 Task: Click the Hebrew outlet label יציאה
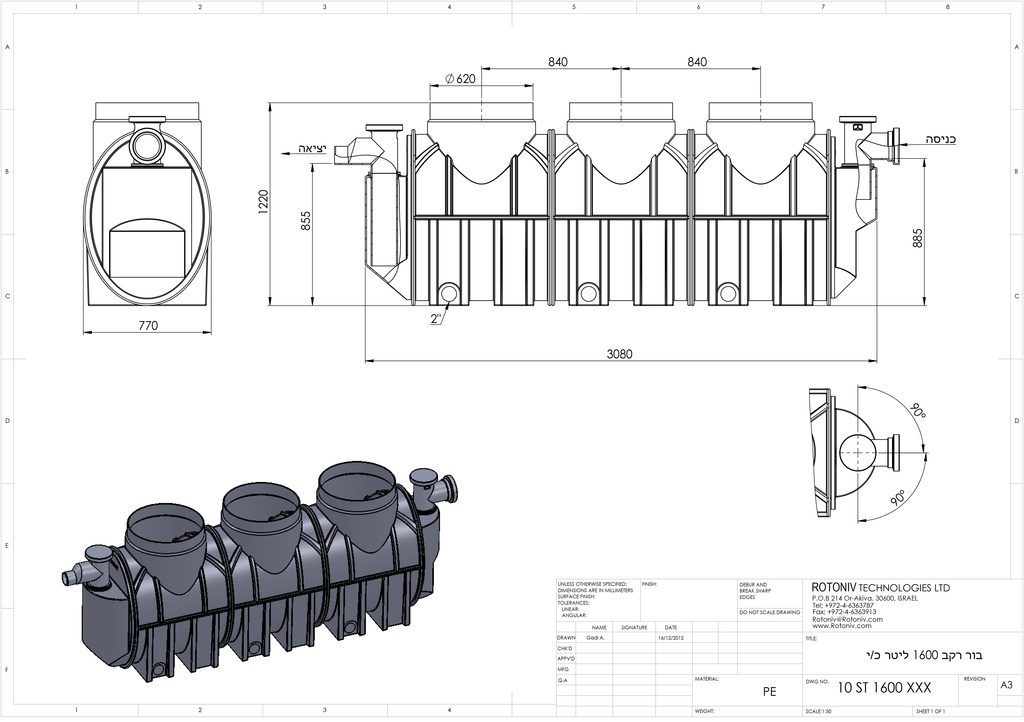point(312,149)
